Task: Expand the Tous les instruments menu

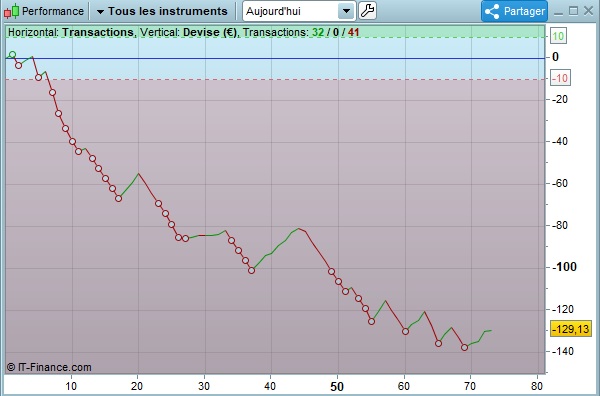Action: pos(162,11)
